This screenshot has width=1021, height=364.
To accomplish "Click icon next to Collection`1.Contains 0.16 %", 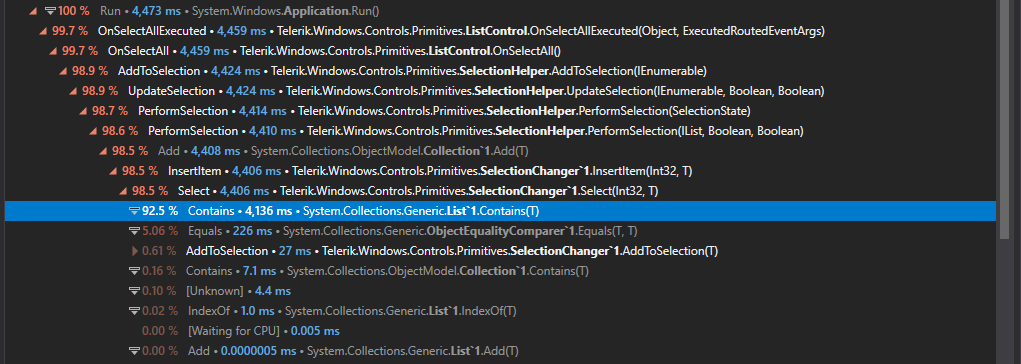I will 134,271.
